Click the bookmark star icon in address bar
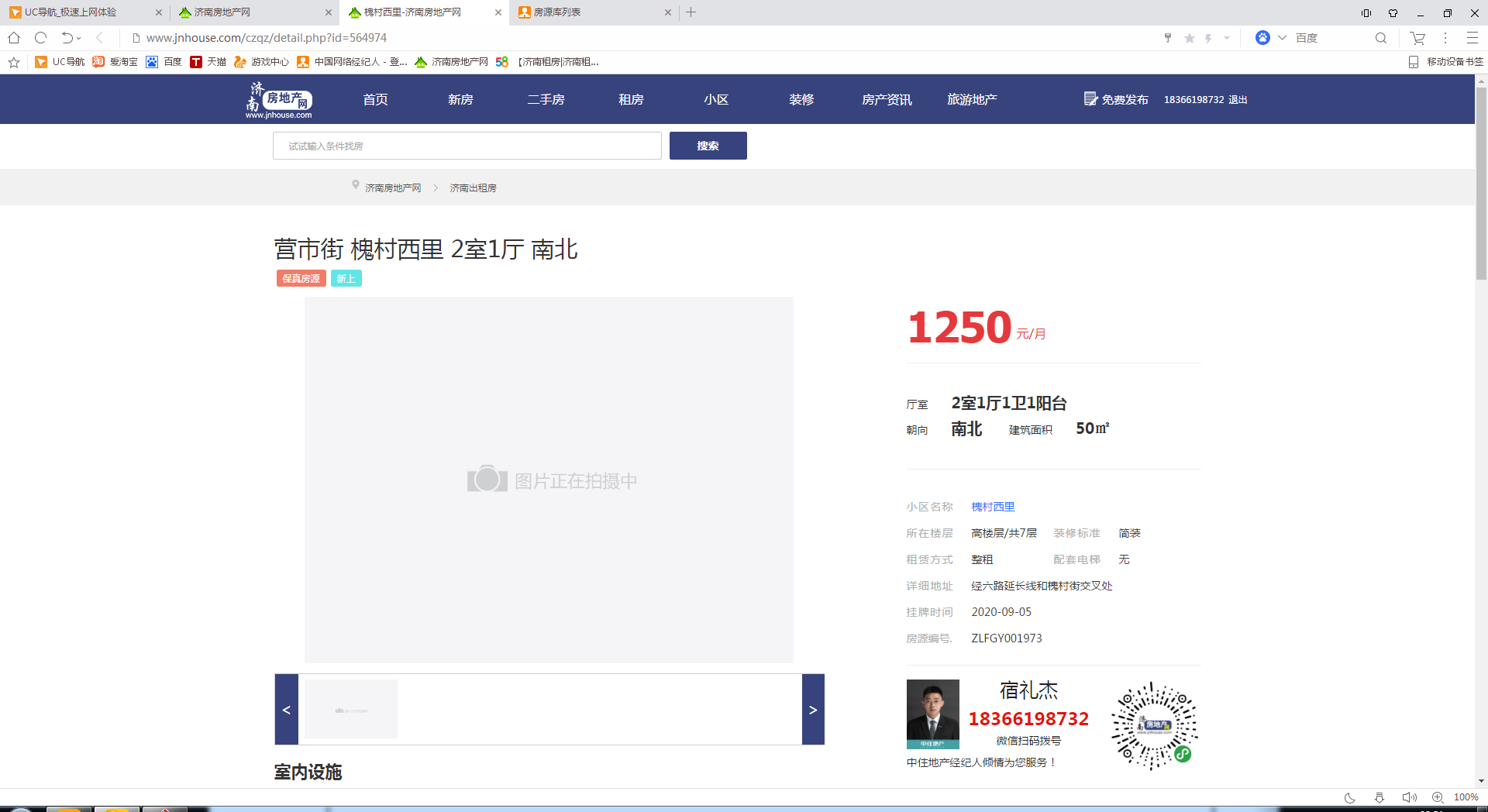The width and height of the screenshot is (1488, 812). click(1189, 38)
